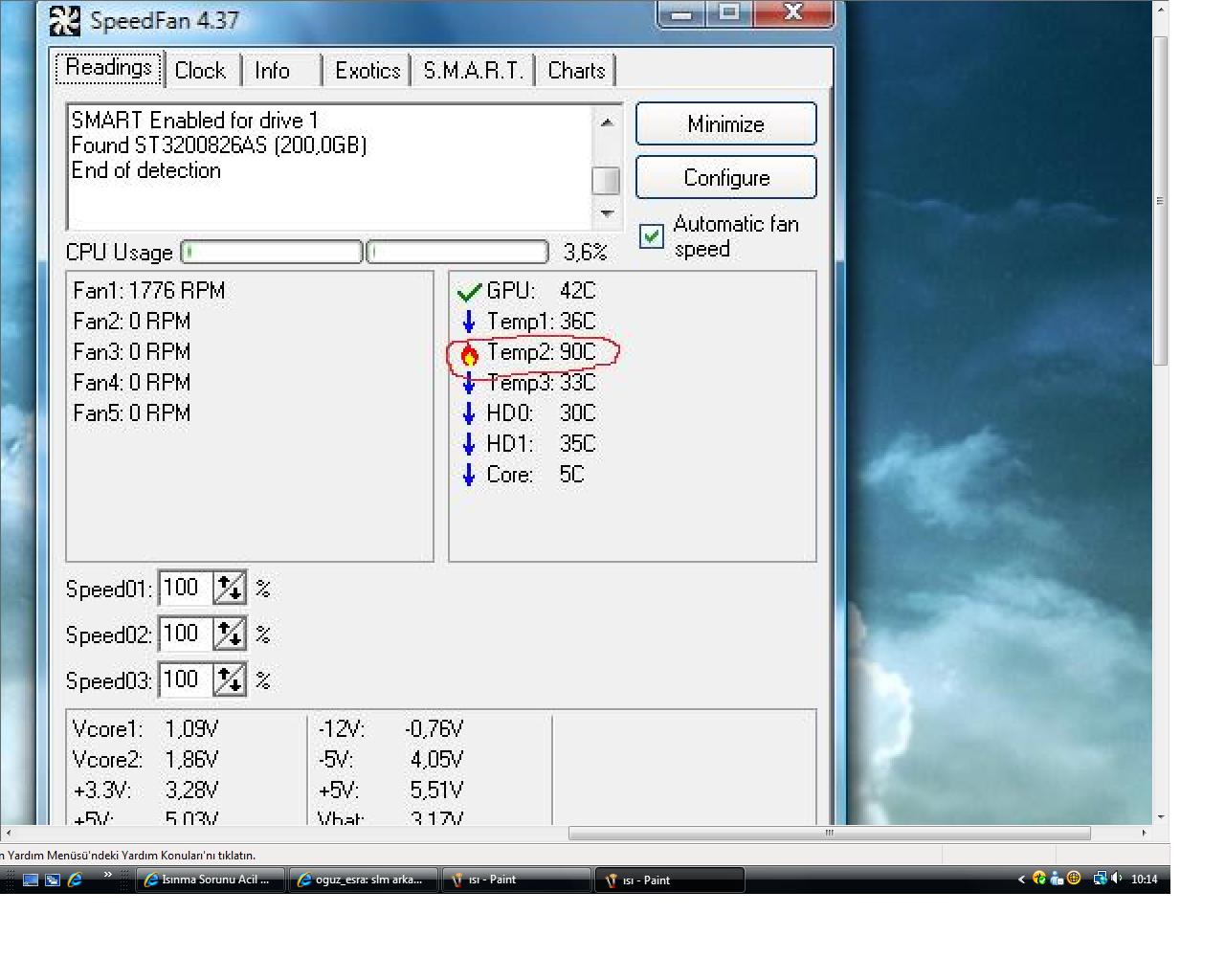Click the blue arrow icon beside Temp3
This screenshot has height=980, width=1225.
[x=469, y=384]
